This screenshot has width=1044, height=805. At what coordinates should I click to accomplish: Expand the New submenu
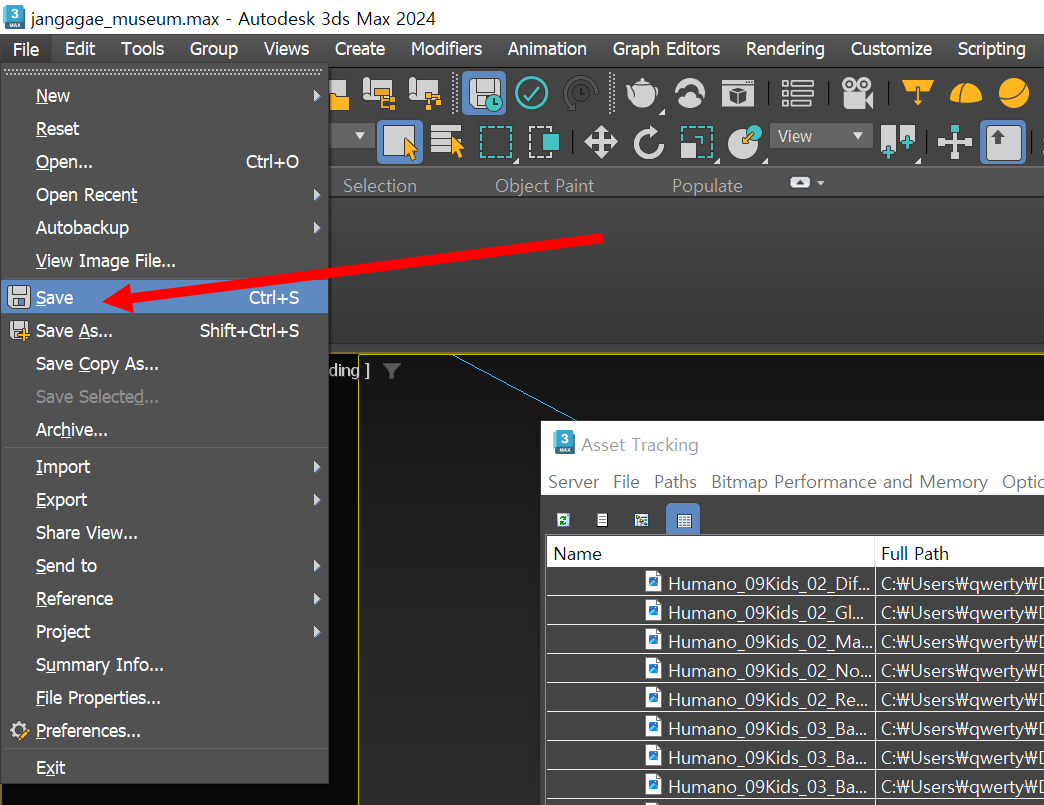tap(317, 96)
